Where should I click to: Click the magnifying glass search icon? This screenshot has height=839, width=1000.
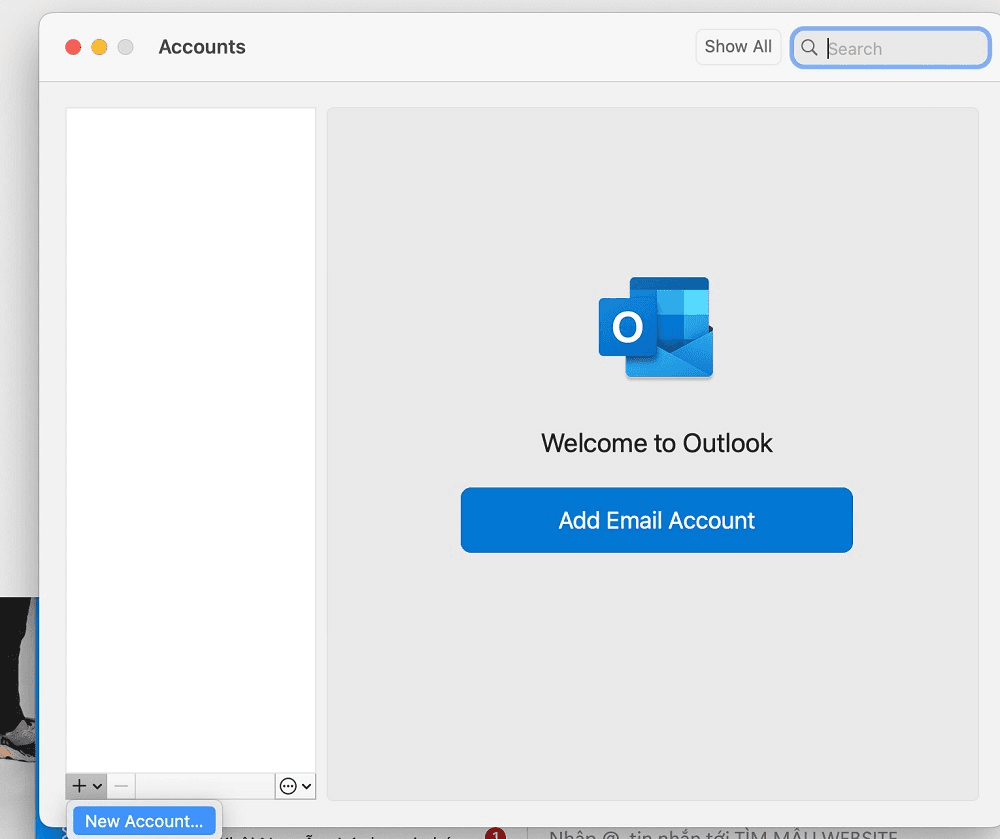[x=809, y=48]
